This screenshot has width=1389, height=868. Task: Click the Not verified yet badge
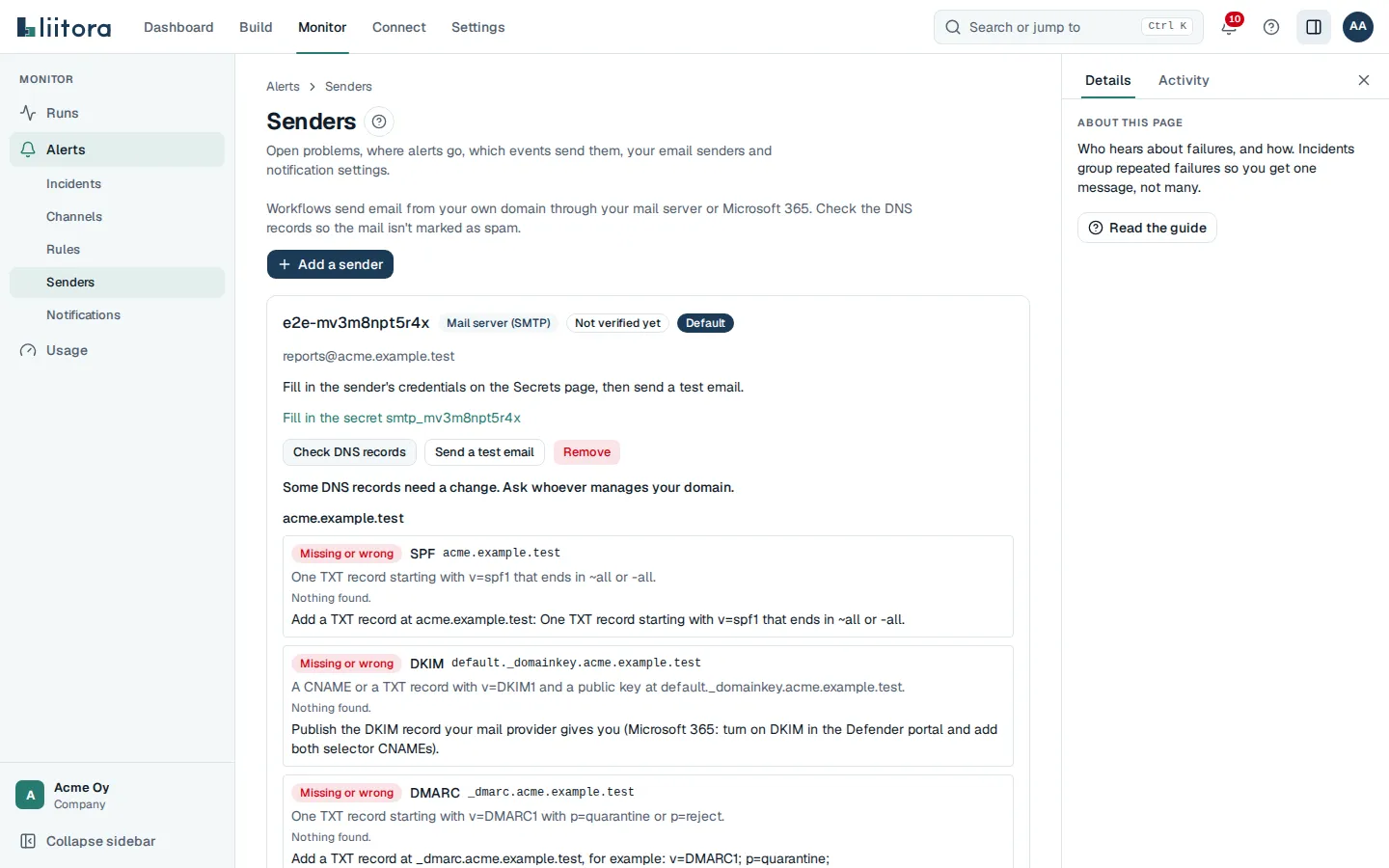(x=617, y=323)
